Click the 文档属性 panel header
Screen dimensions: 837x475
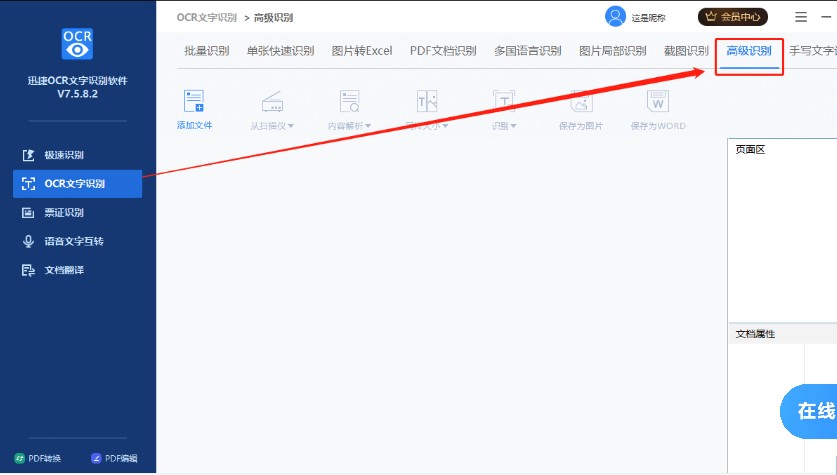click(x=783, y=334)
